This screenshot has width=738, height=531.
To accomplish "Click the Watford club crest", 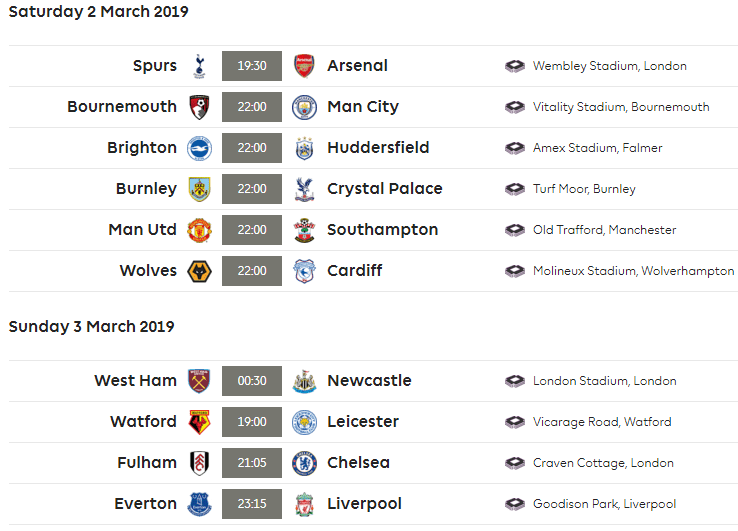I will pyautogui.click(x=199, y=422).
